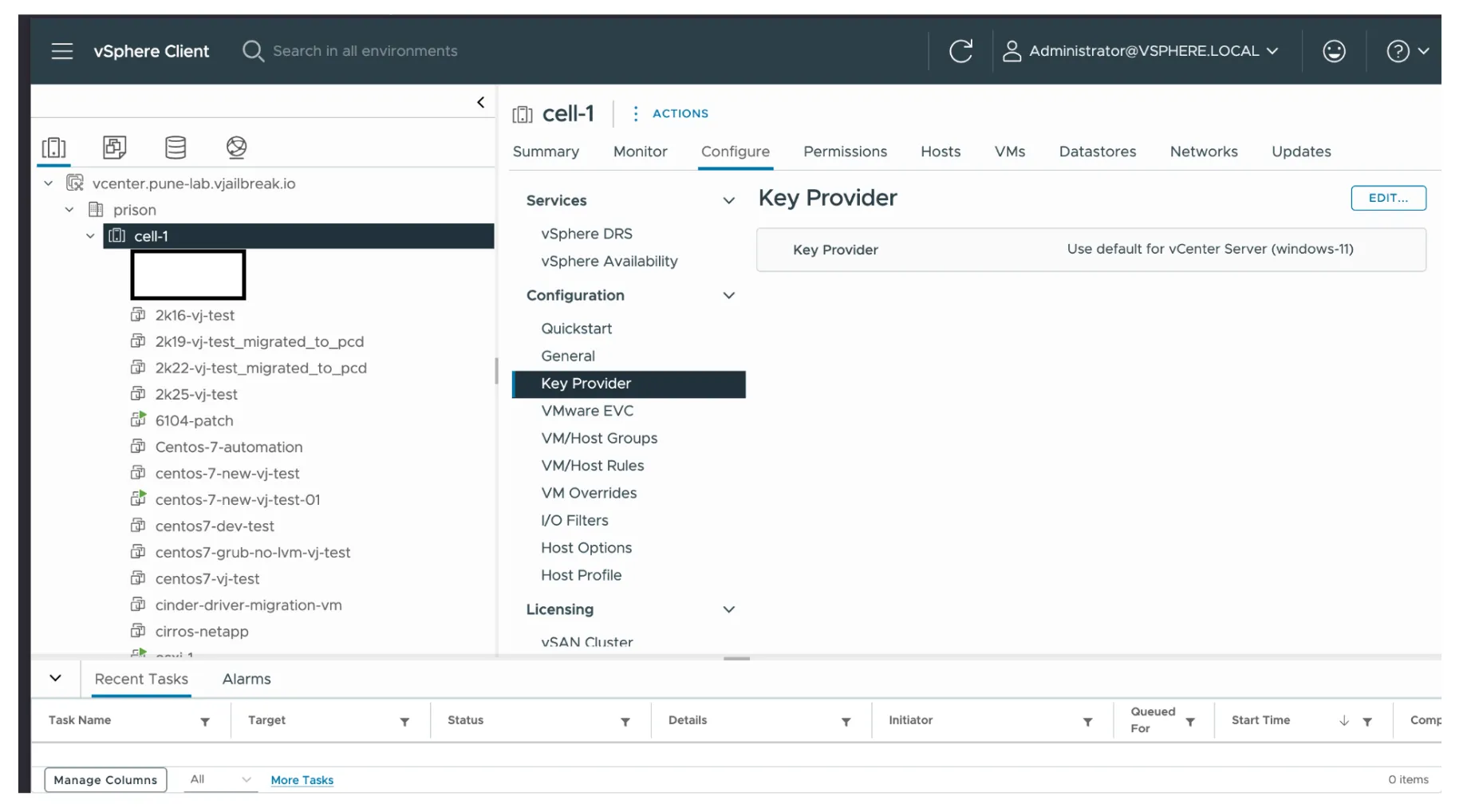1471x812 pixels.
Task: Click the refresh icon in the header
Action: (961, 50)
